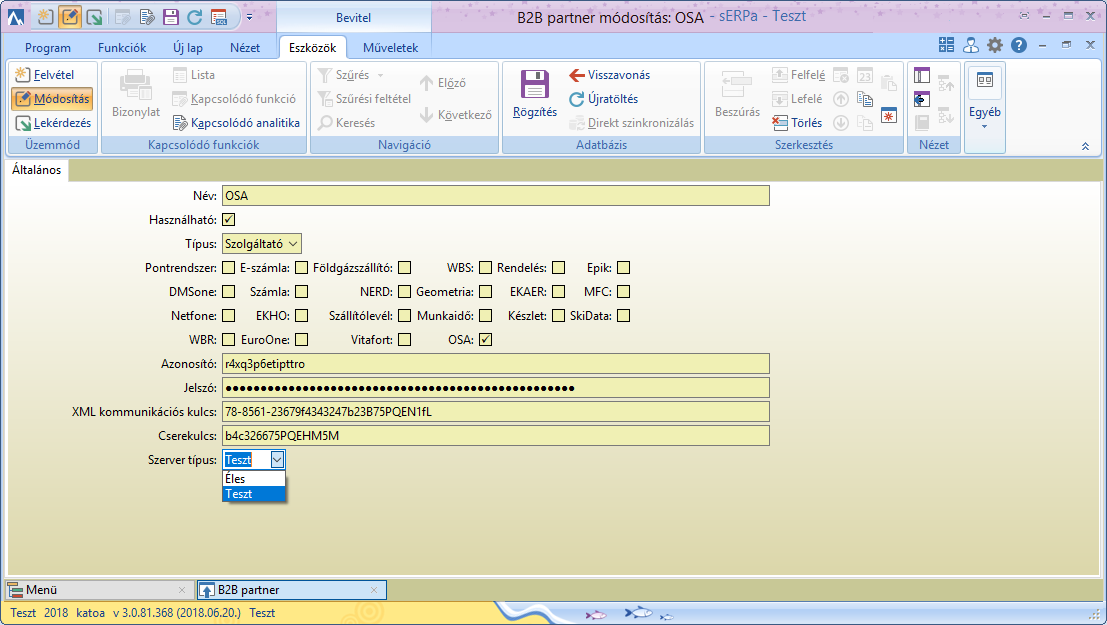Click quick-access refresh icon

point(194,16)
